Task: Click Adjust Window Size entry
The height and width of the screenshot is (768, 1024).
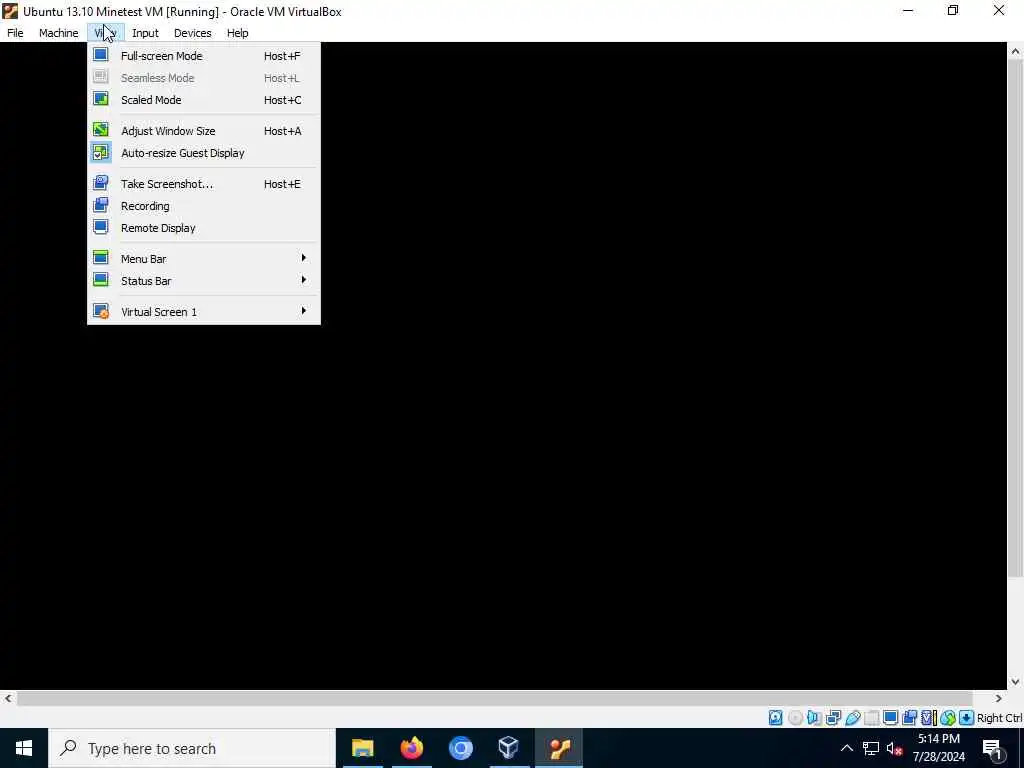Action: tap(204, 131)
